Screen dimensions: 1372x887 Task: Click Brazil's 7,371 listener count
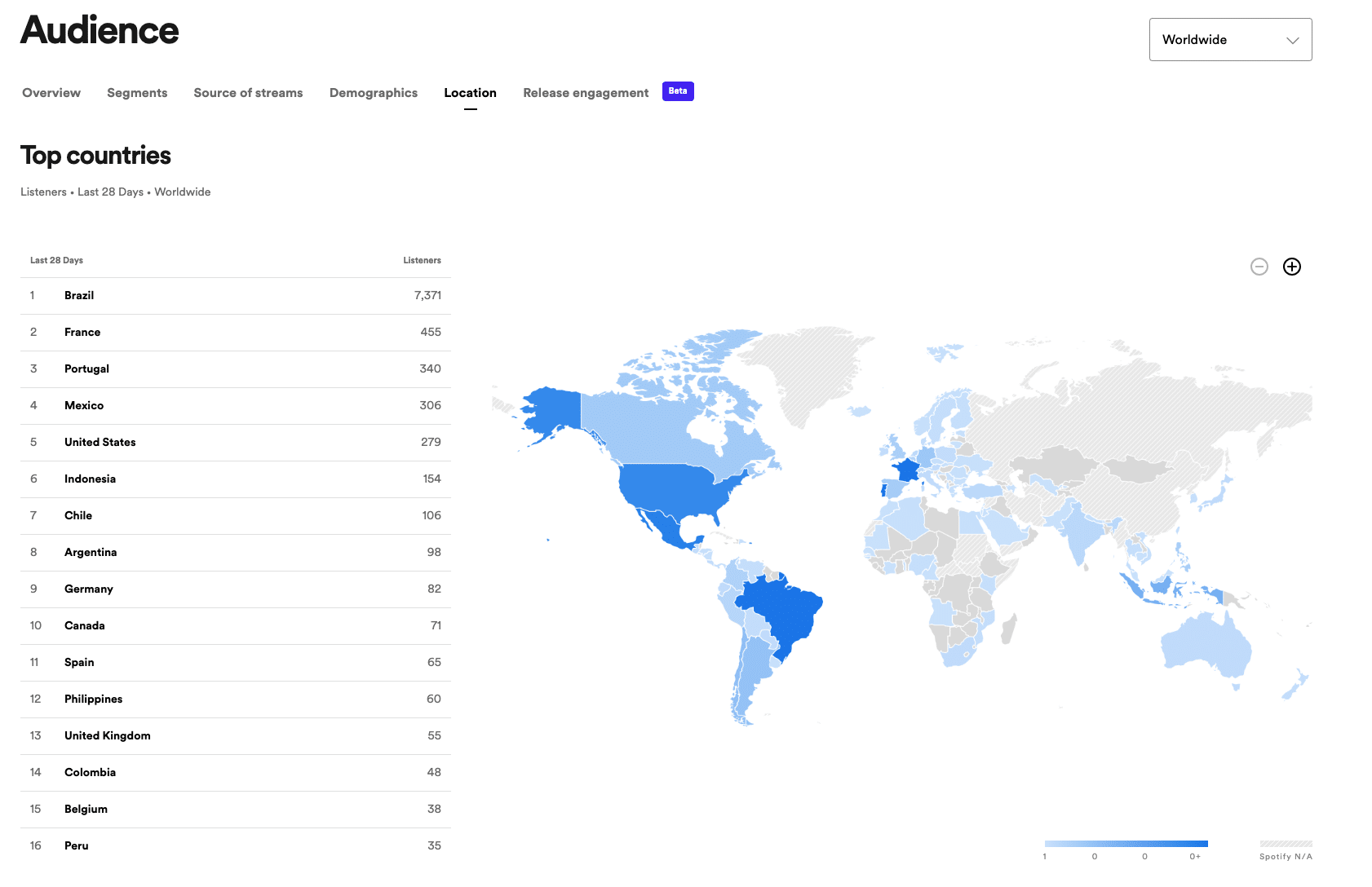click(x=427, y=296)
